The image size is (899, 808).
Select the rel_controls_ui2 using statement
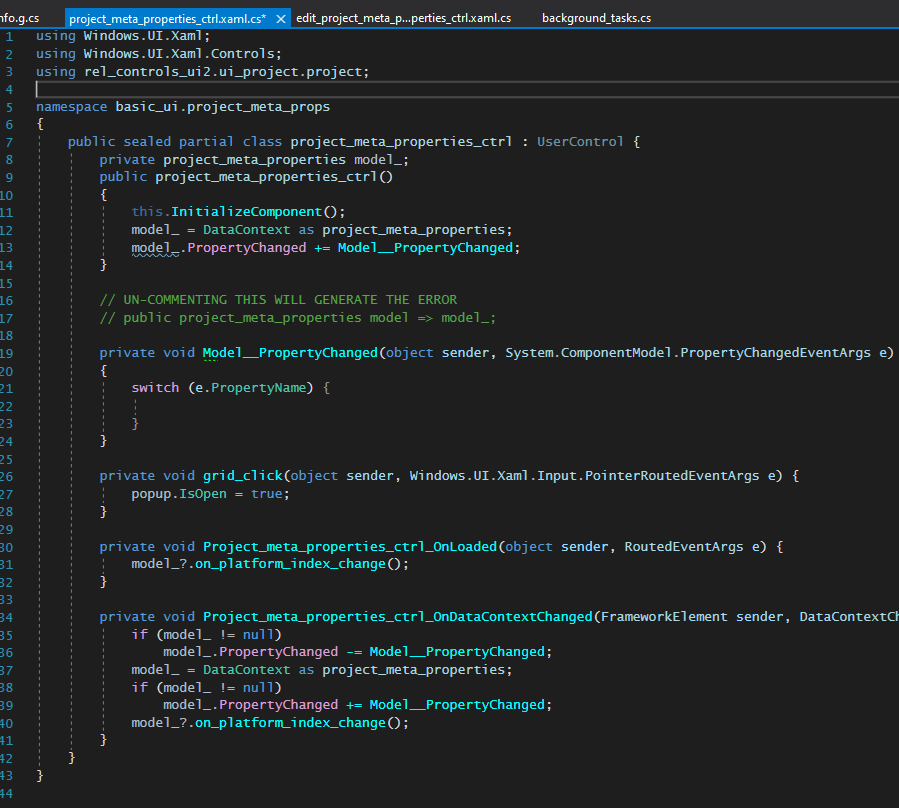click(x=200, y=71)
